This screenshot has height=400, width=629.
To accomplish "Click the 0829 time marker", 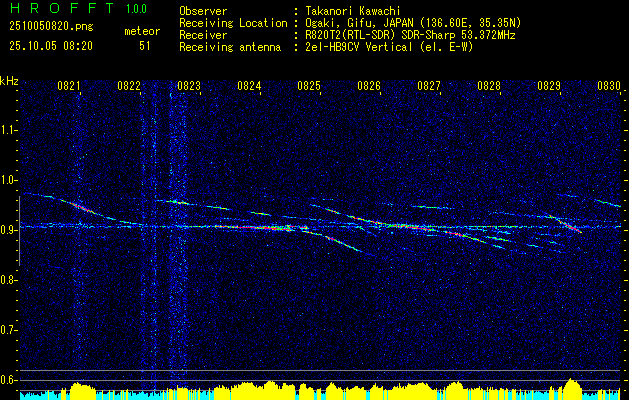I will coord(549,85).
